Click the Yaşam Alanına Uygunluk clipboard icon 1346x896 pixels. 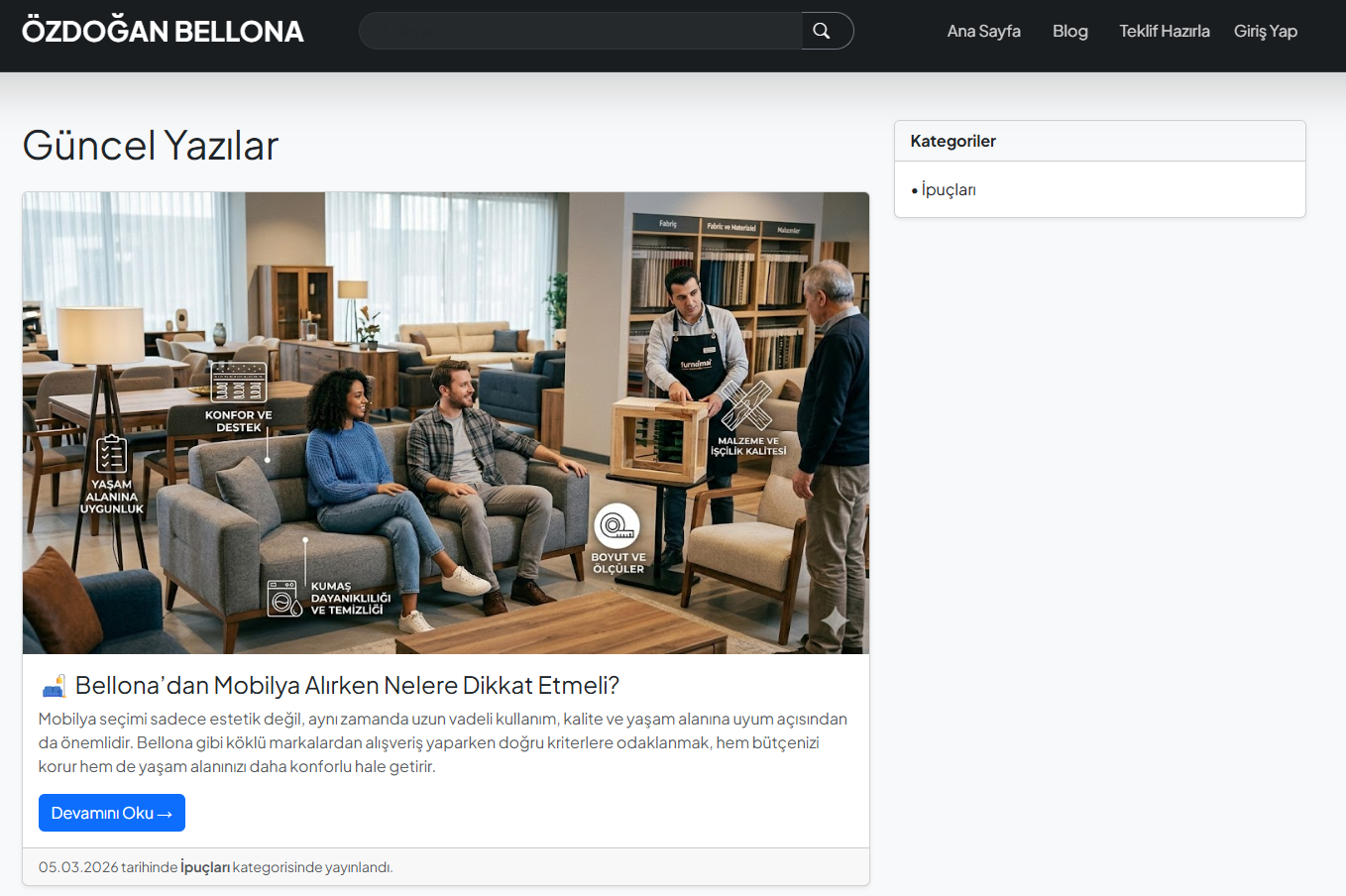tap(111, 454)
